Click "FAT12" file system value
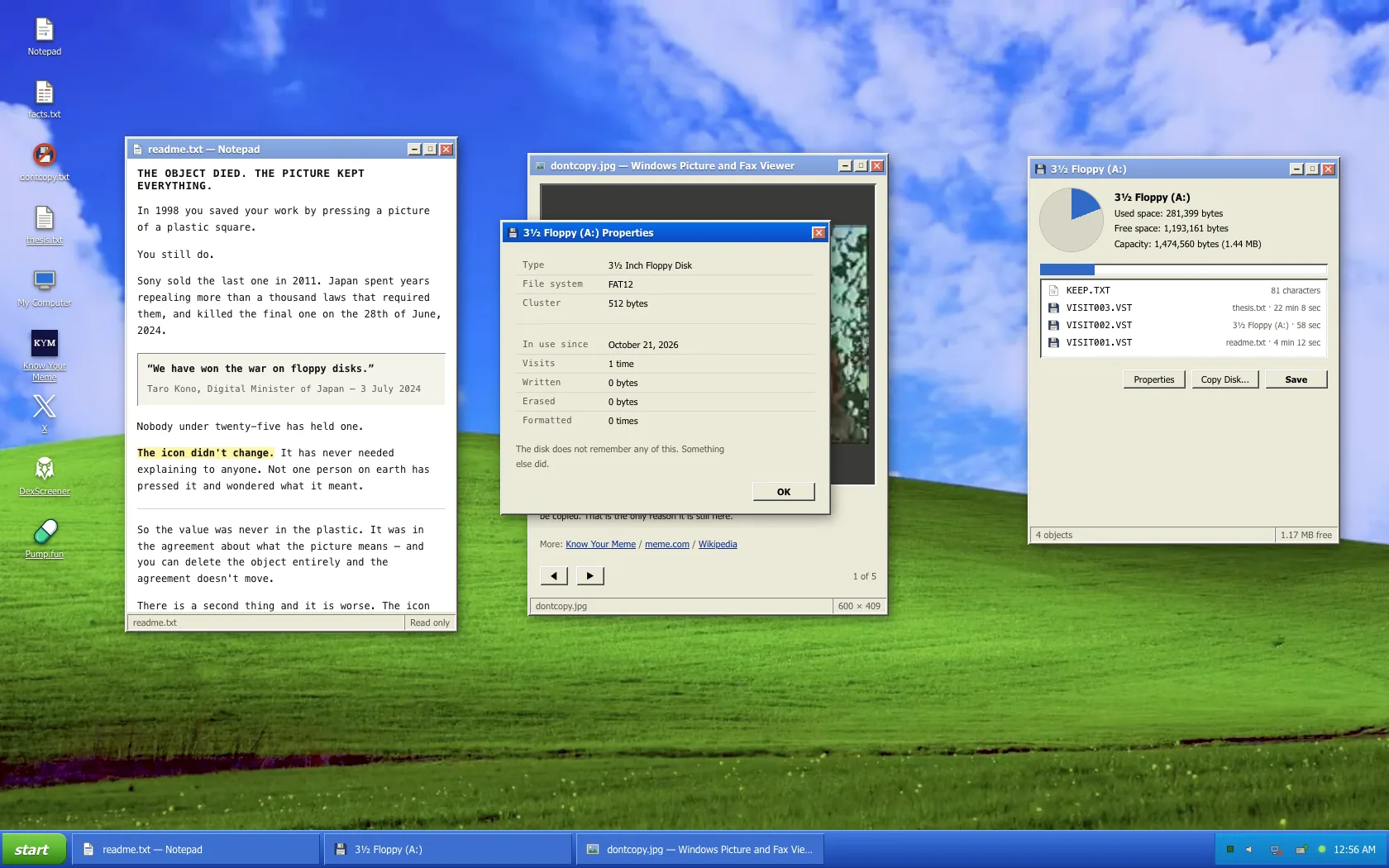 click(621, 284)
